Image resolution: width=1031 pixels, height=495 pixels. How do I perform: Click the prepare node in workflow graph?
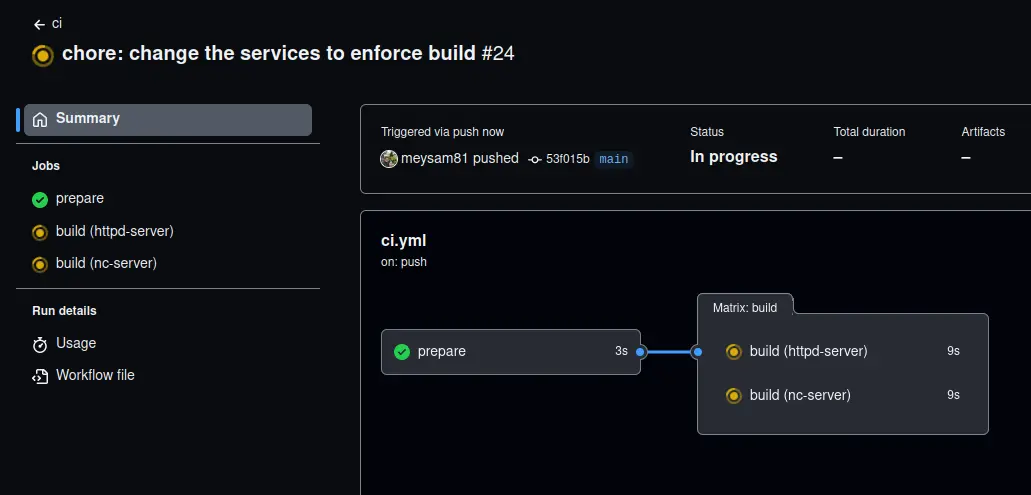click(510, 352)
